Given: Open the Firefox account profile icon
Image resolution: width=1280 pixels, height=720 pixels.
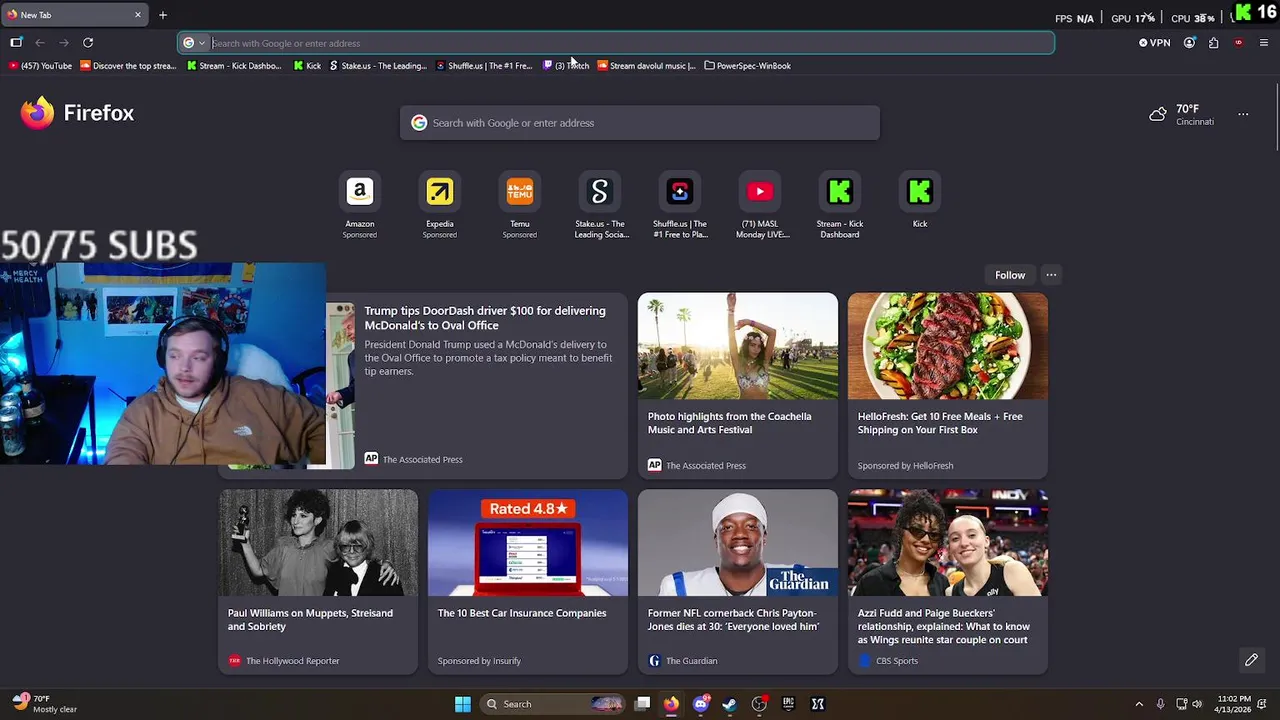Looking at the screenshot, I should tap(1189, 43).
